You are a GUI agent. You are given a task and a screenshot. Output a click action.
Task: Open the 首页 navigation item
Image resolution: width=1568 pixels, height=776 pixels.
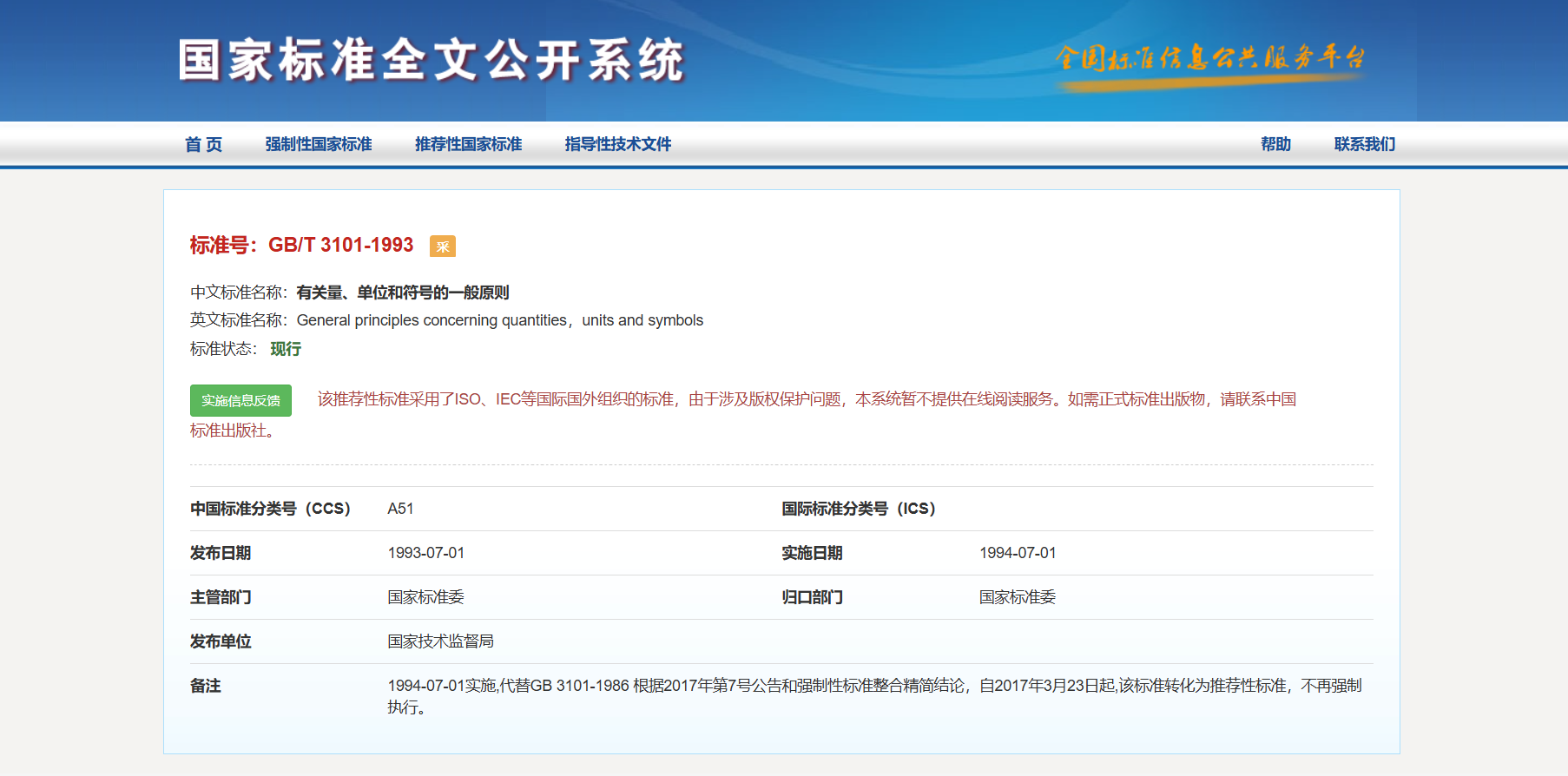pos(203,144)
